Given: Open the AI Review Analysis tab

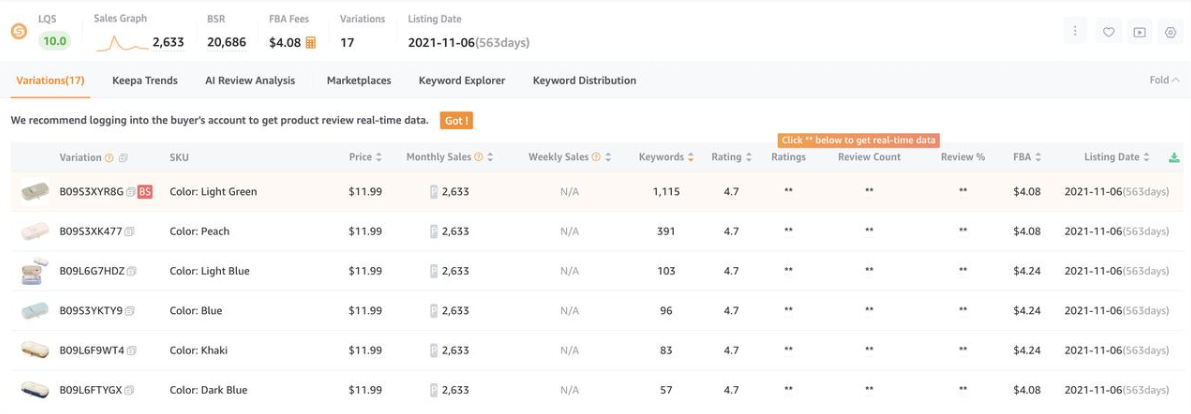Looking at the screenshot, I should coord(250,80).
